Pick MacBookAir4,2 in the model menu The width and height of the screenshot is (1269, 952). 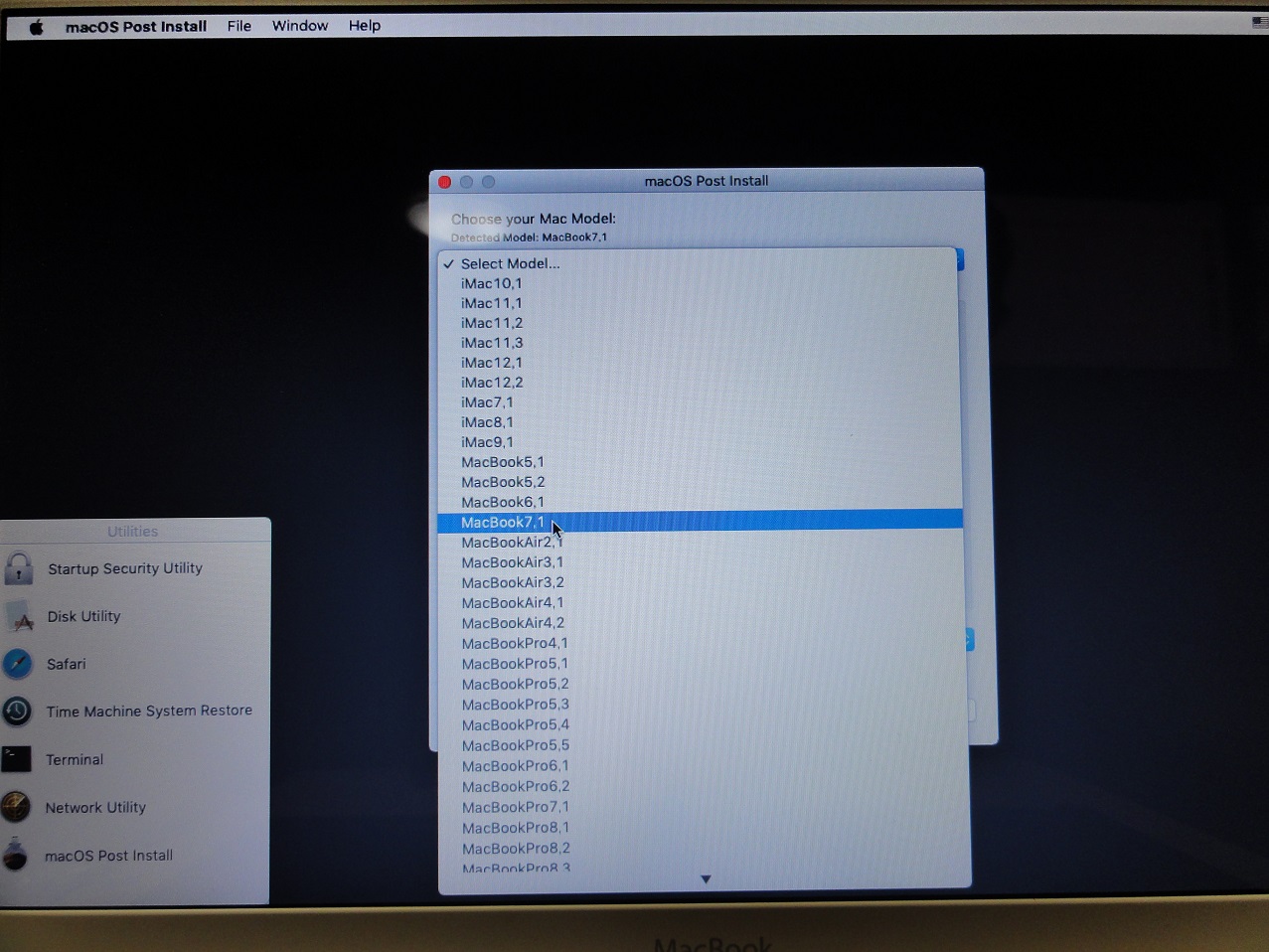coord(702,623)
